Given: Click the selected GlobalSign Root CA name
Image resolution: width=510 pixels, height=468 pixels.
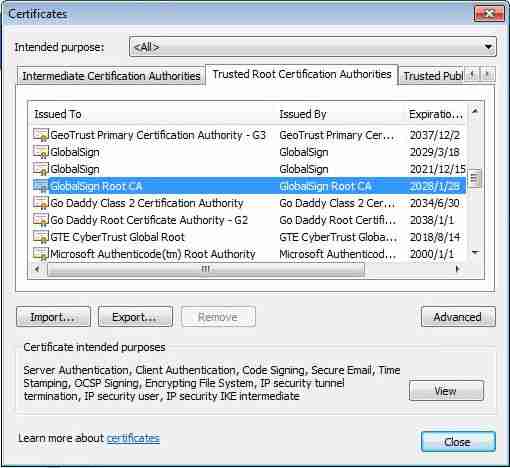Looking at the screenshot, I should click(96, 186).
